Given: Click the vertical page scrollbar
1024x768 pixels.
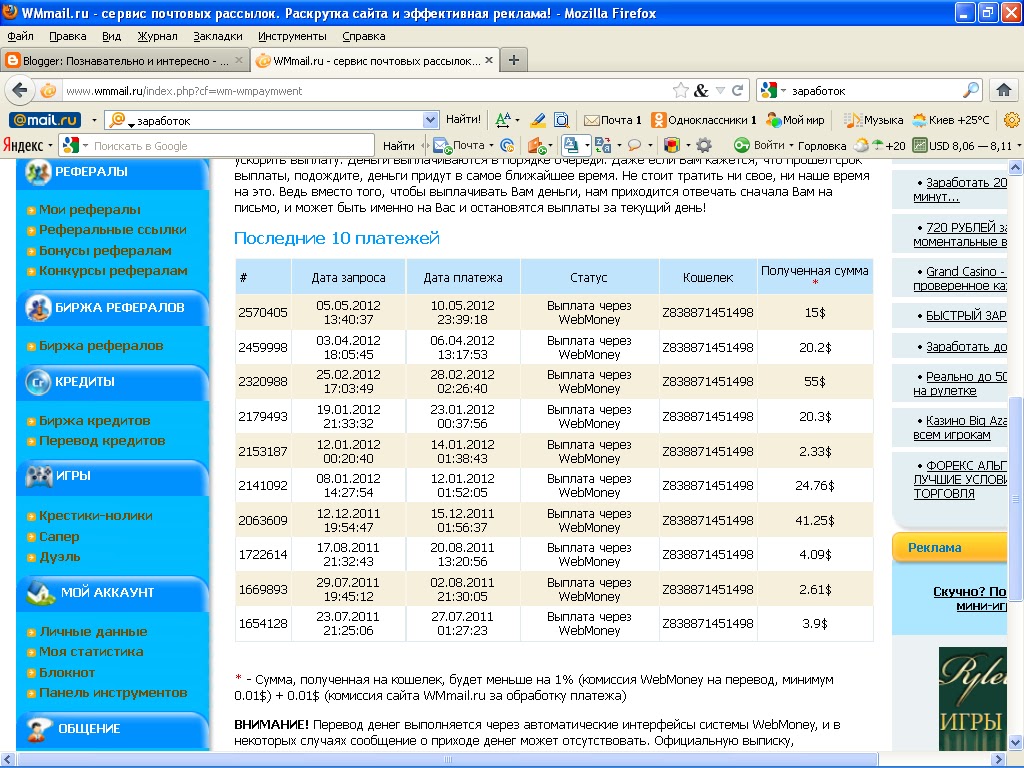Looking at the screenshot, I should [1016, 457].
